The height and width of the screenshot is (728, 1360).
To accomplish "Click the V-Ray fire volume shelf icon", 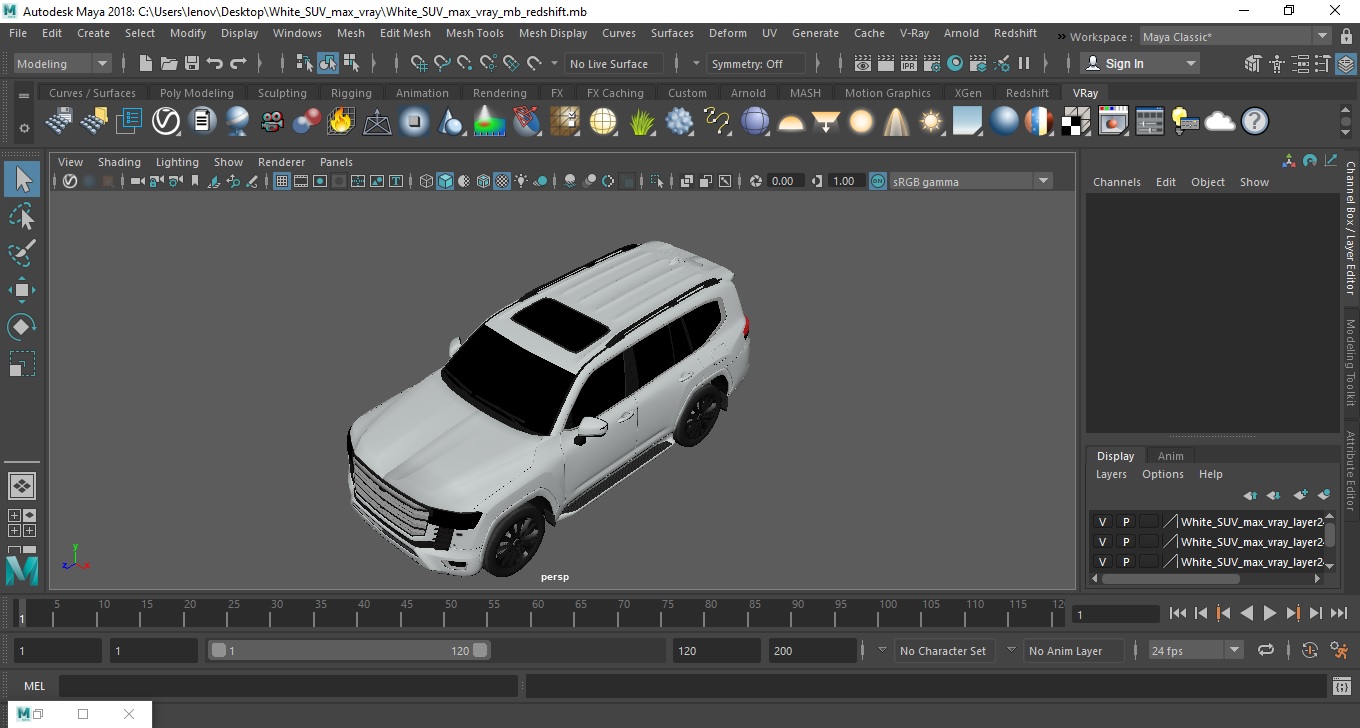I will coord(341,122).
